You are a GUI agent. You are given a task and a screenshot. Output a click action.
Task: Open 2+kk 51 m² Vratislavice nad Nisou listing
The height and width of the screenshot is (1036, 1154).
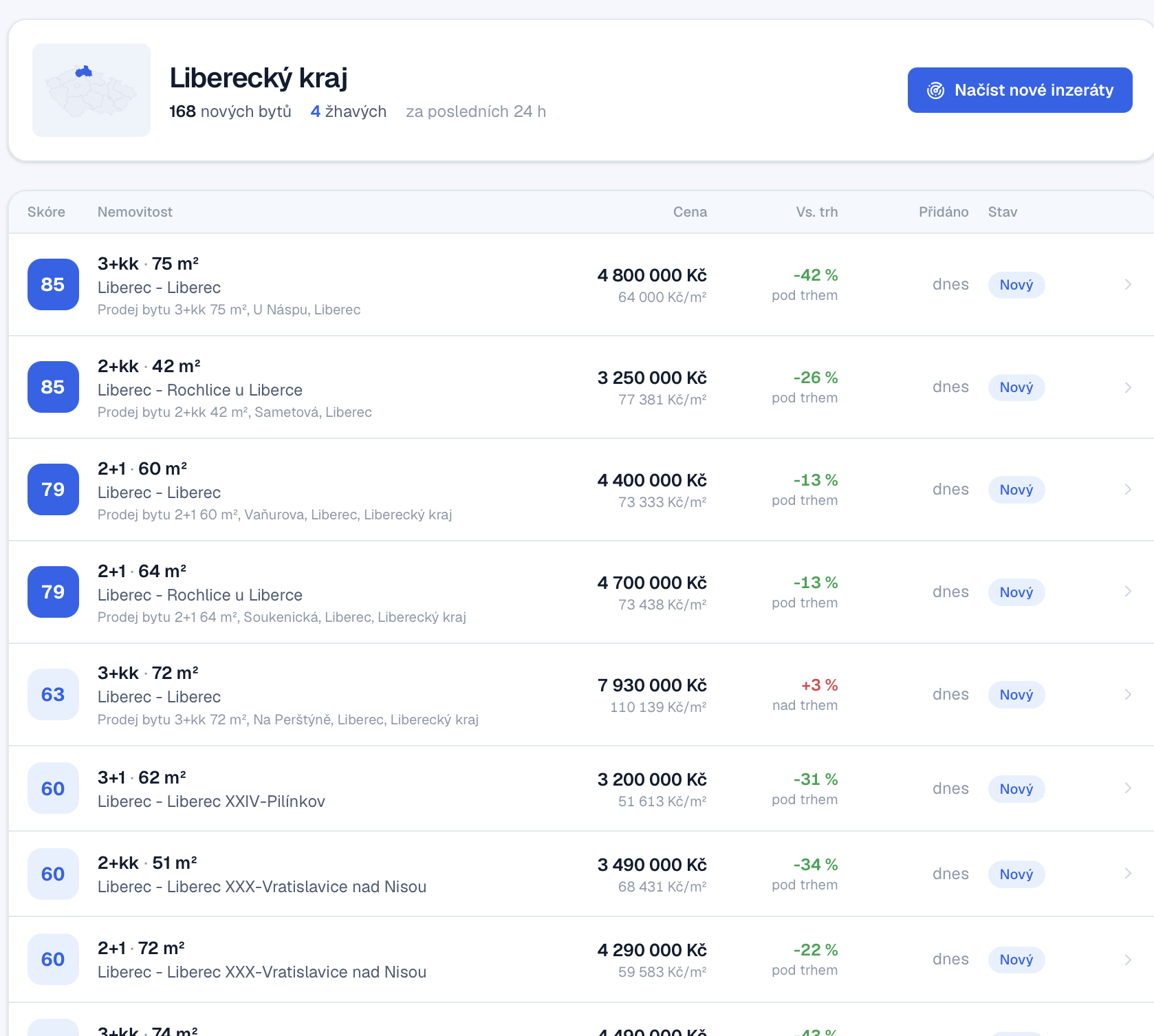(581, 874)
